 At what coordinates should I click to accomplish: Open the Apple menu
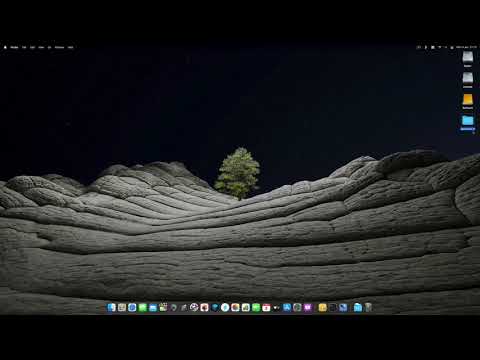pyautogui.click(x=5, y=47)
